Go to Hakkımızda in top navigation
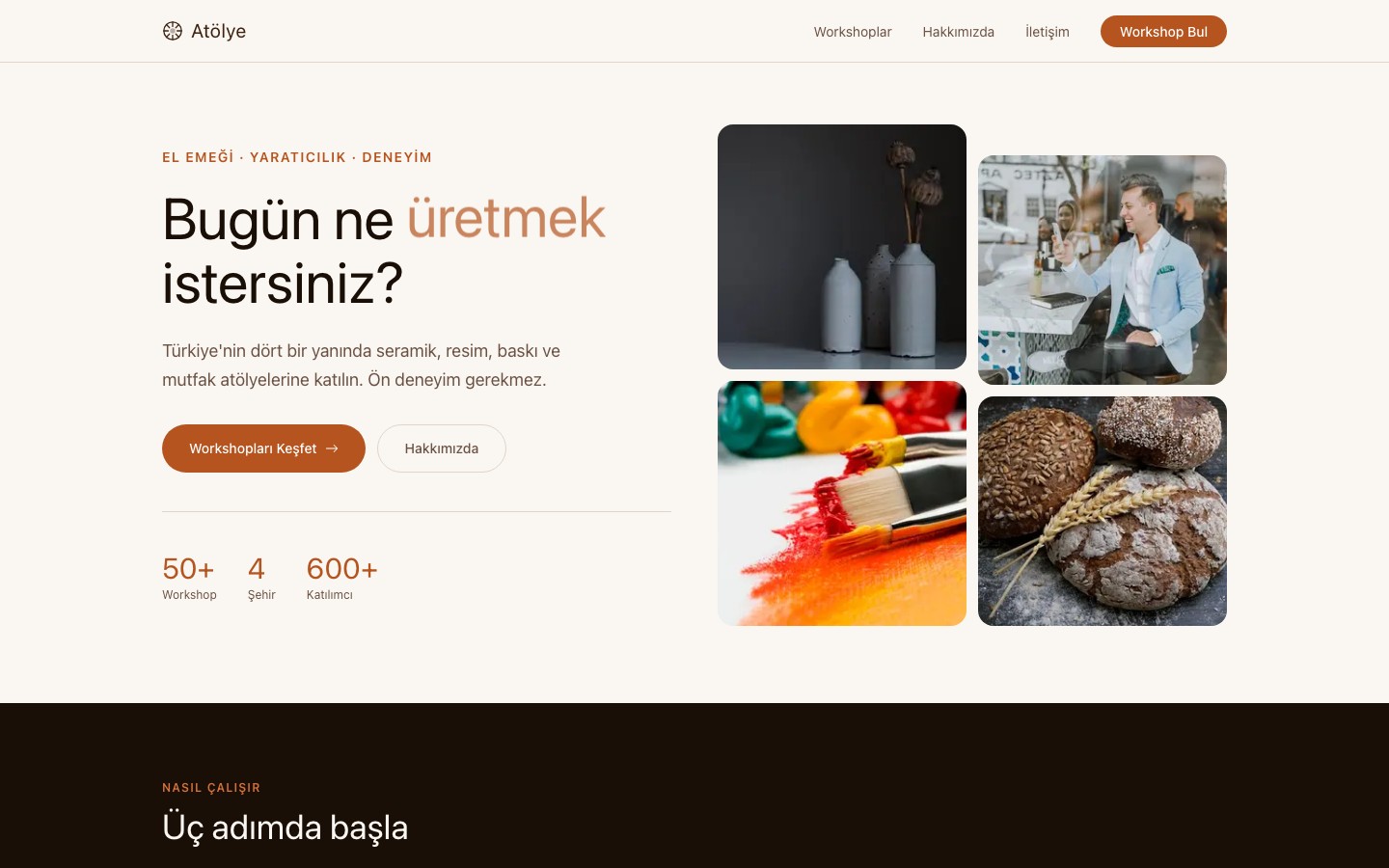This screenshot has width=1389, height=868. pos(958,32)
